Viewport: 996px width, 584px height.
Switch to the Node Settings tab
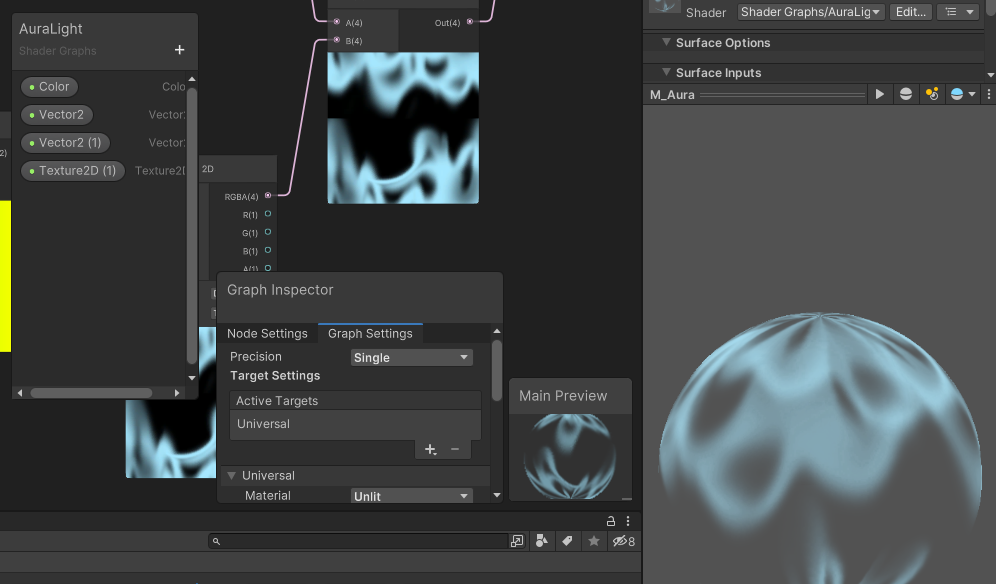point(267,333)
